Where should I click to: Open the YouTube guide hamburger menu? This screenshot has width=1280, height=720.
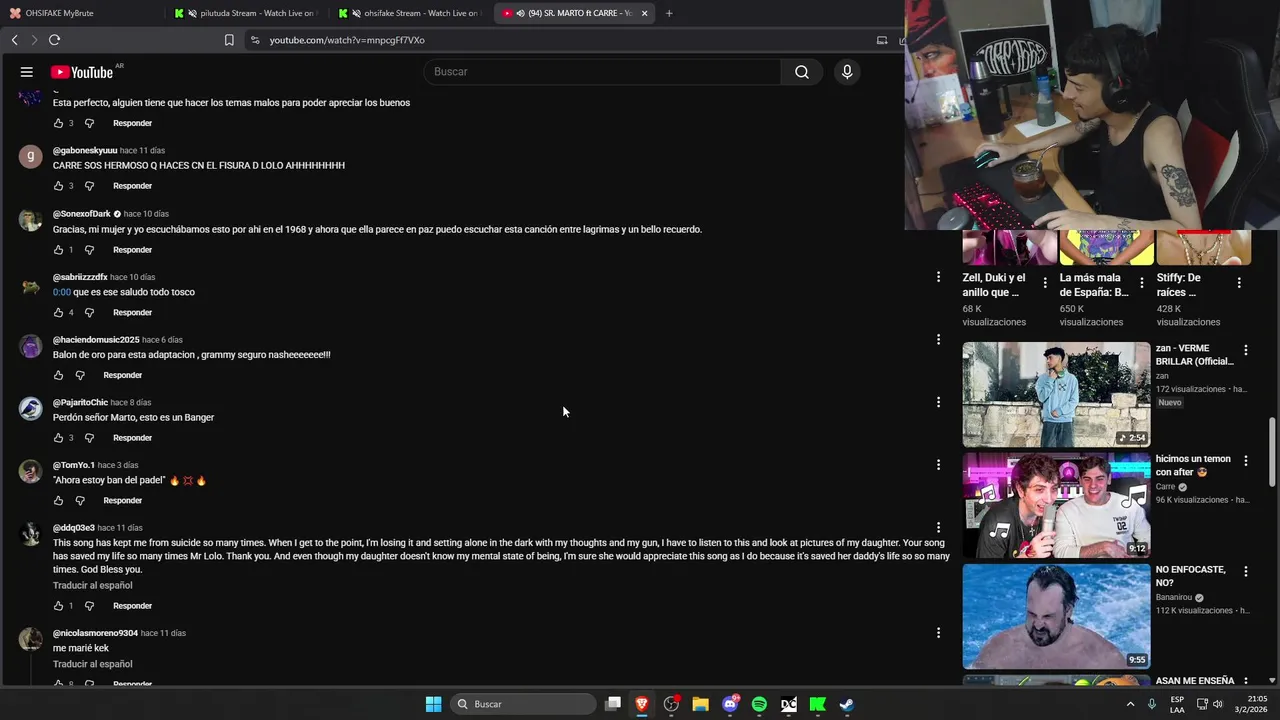(x=27, y=72)
